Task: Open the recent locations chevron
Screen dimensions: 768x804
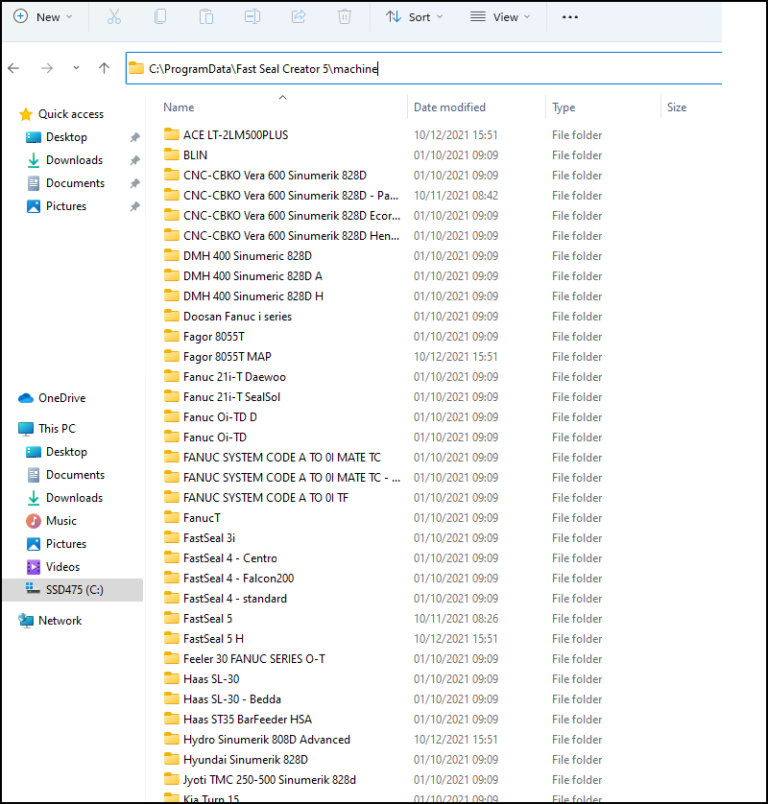Action: pos(76,68)
